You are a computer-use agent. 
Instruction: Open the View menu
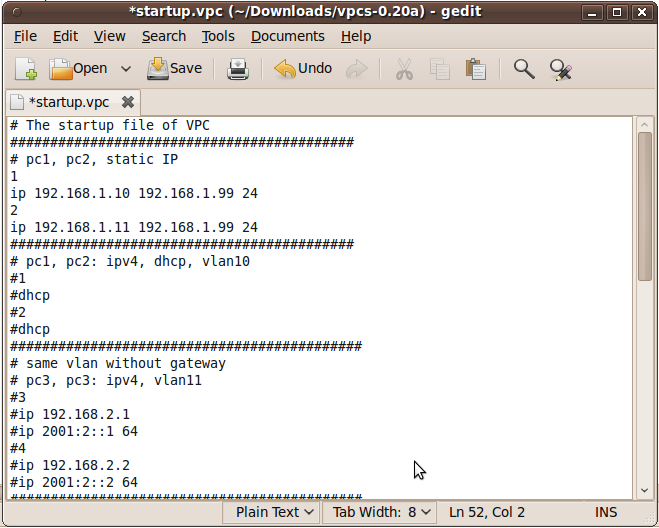tap(109, 37)
